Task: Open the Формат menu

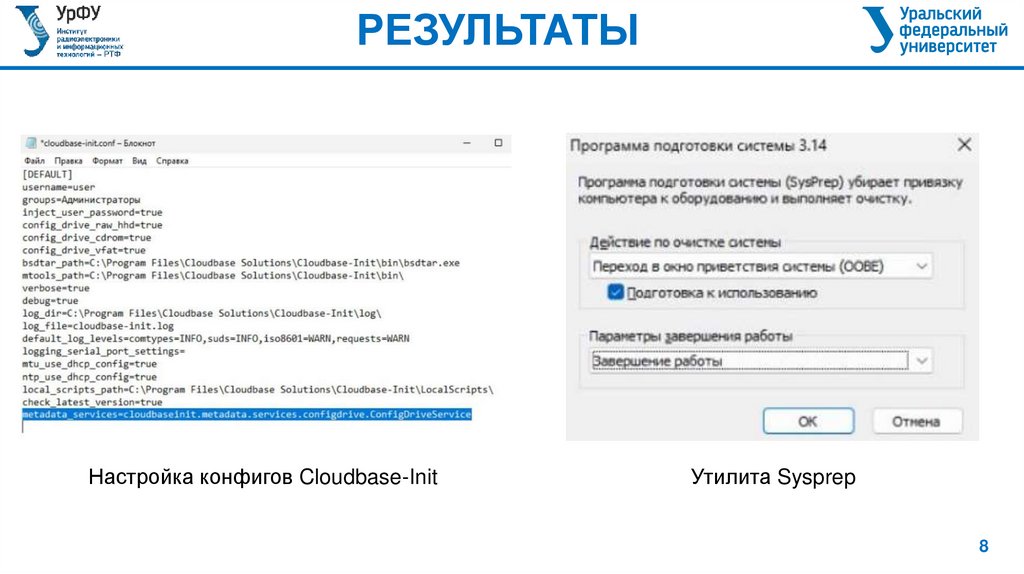Action: coord(107,160)
